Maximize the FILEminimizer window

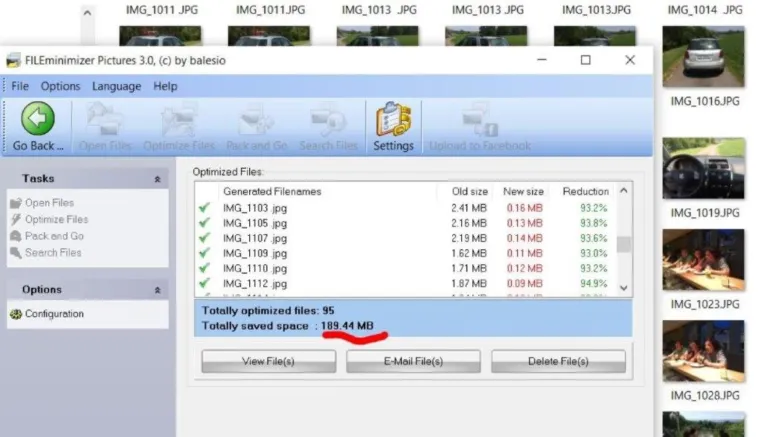tap(586, 60)
